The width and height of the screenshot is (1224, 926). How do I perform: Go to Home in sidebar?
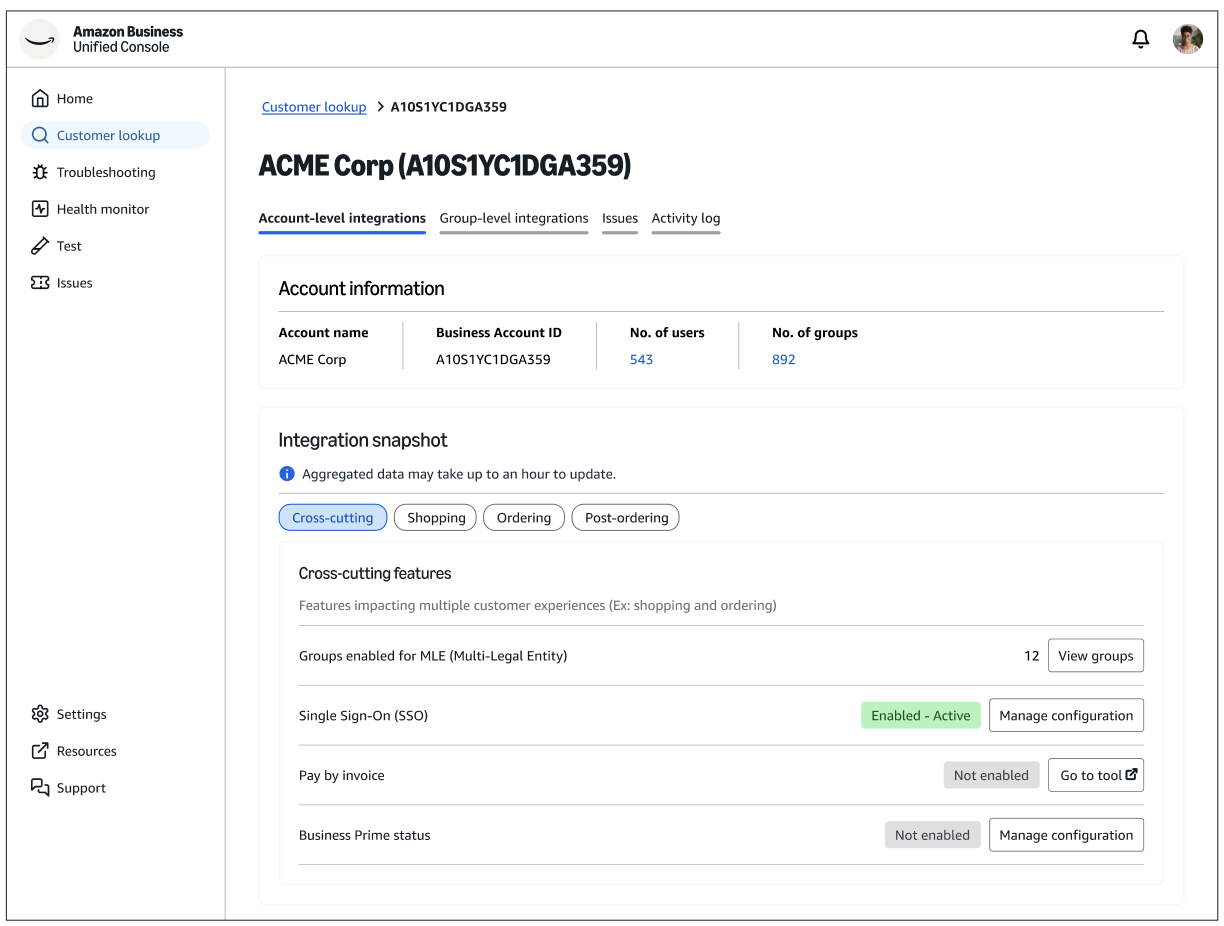(x=74, y=98)
